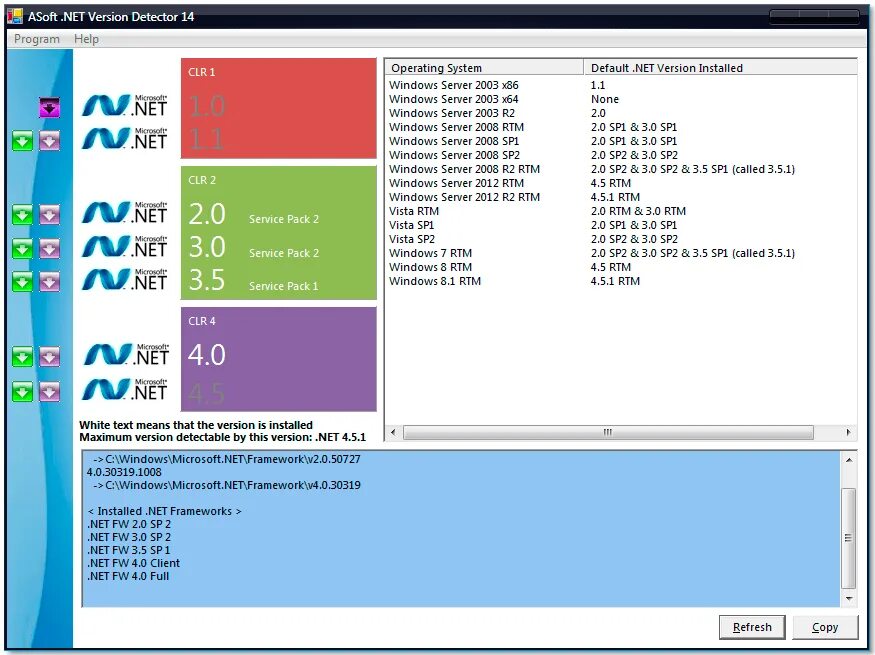
Task: Select the 'Windows Server 2012 R2 RTM' row
Action: click(621, 197)
